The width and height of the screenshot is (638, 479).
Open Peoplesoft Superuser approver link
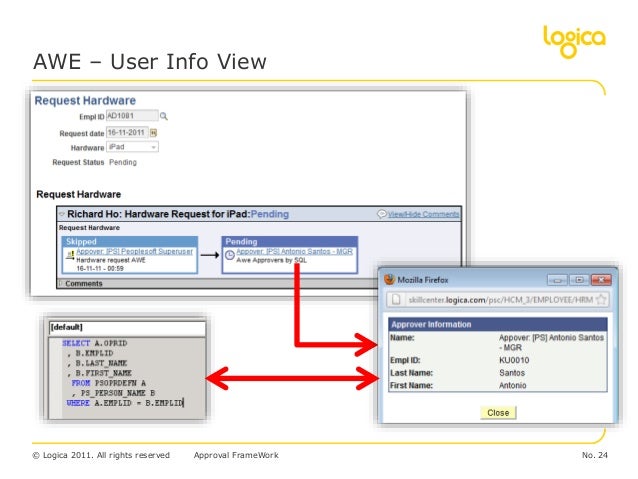tap(135, 252)
